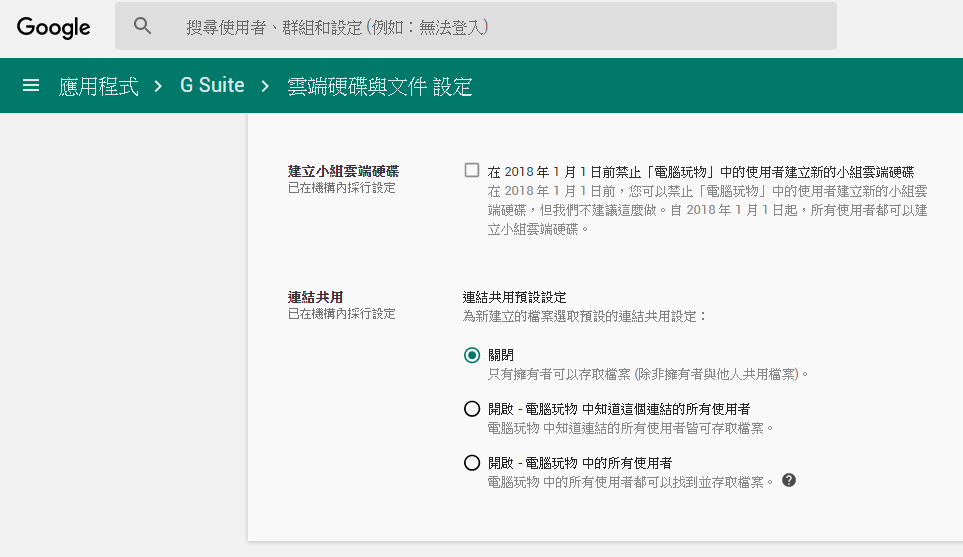The height and width of the screenshot is (557, 963).
Task: Click the 連結共用 section heading
Action: tap(316, 297)
